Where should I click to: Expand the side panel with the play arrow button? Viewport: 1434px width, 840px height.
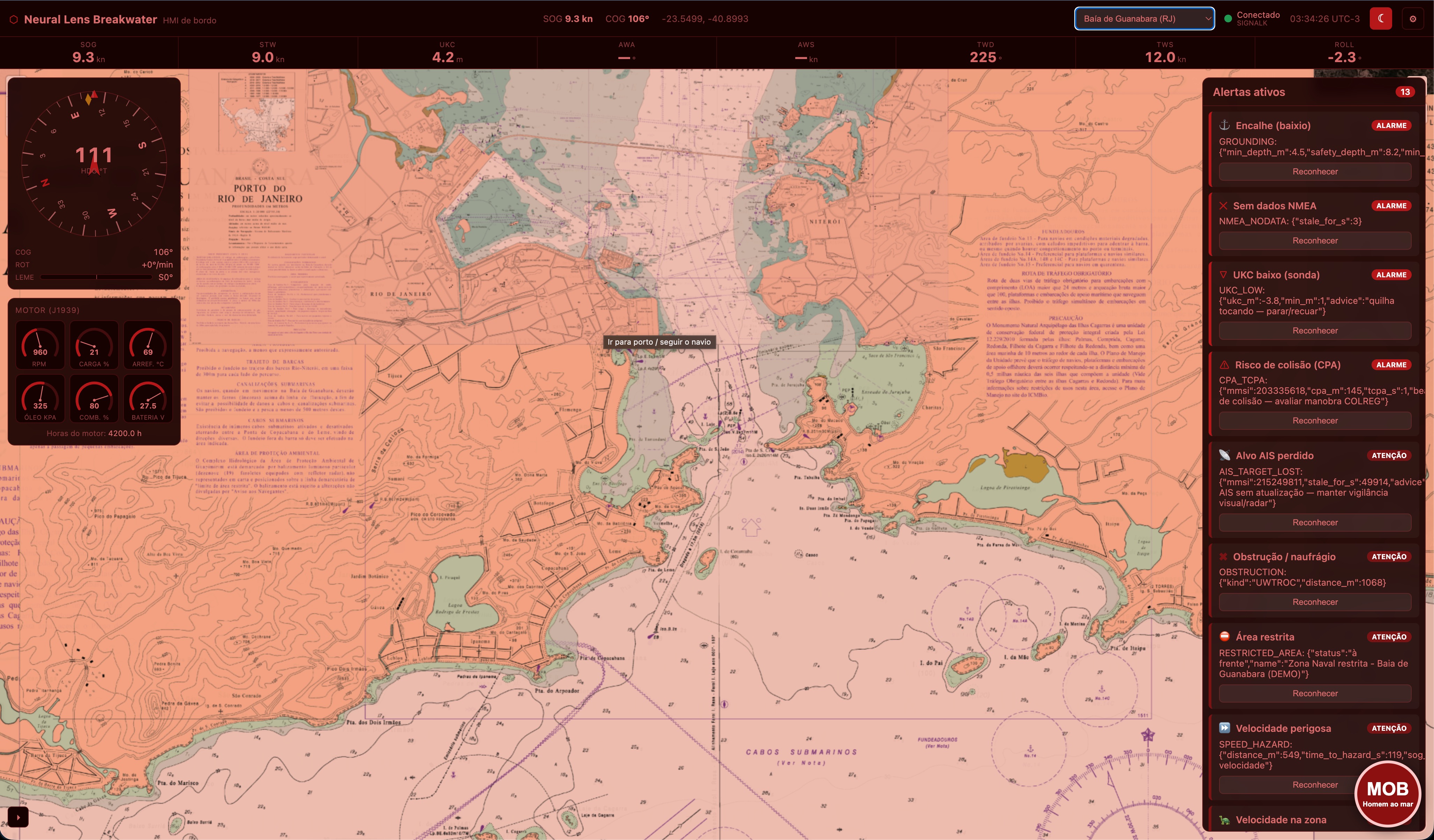pyautogui.click(x=18, y=818)
